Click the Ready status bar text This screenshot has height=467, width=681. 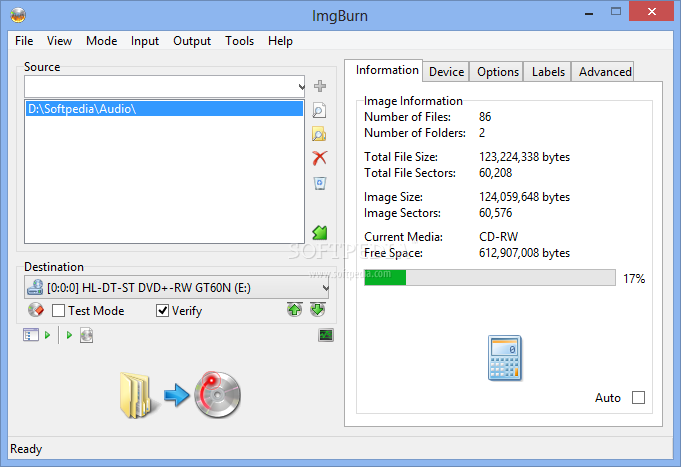(26, 449)
